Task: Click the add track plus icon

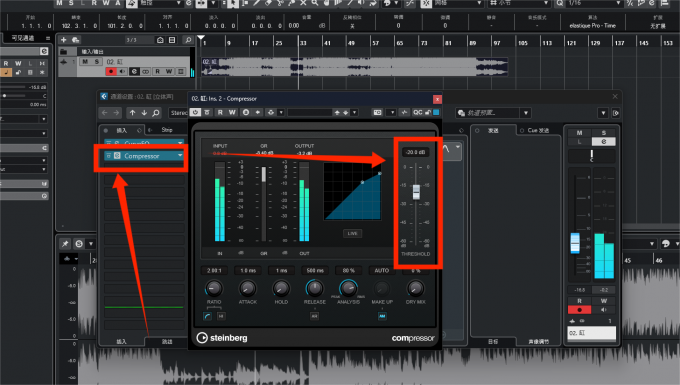Action: [x=63, y=40]
